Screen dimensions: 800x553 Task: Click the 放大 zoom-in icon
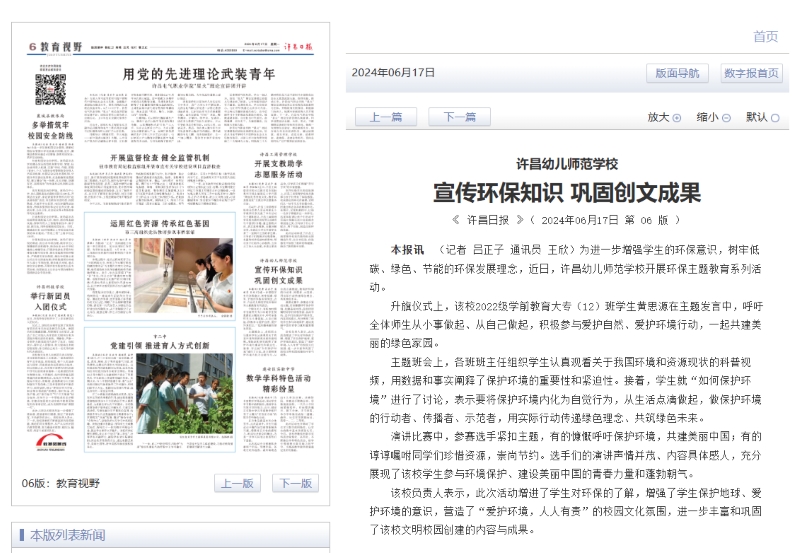pyautogui.click(x=677, y=118)
